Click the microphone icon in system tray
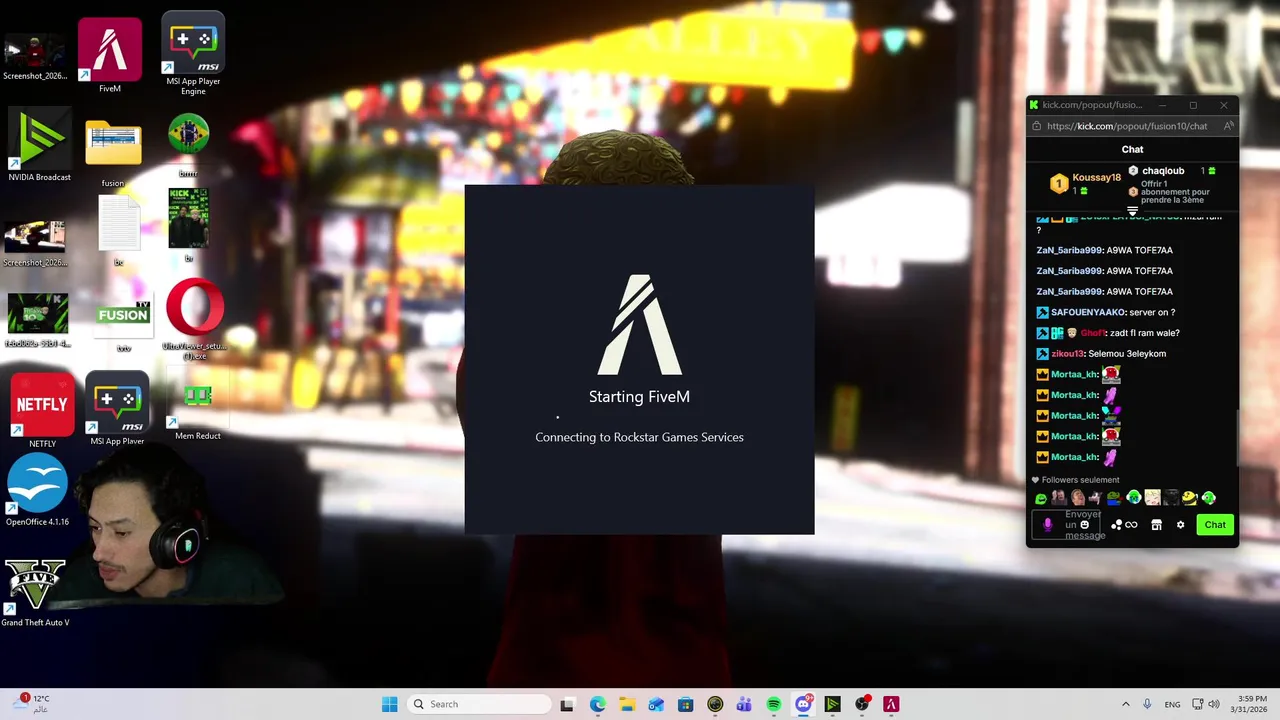The image size is (1280, 720). 1147,704
